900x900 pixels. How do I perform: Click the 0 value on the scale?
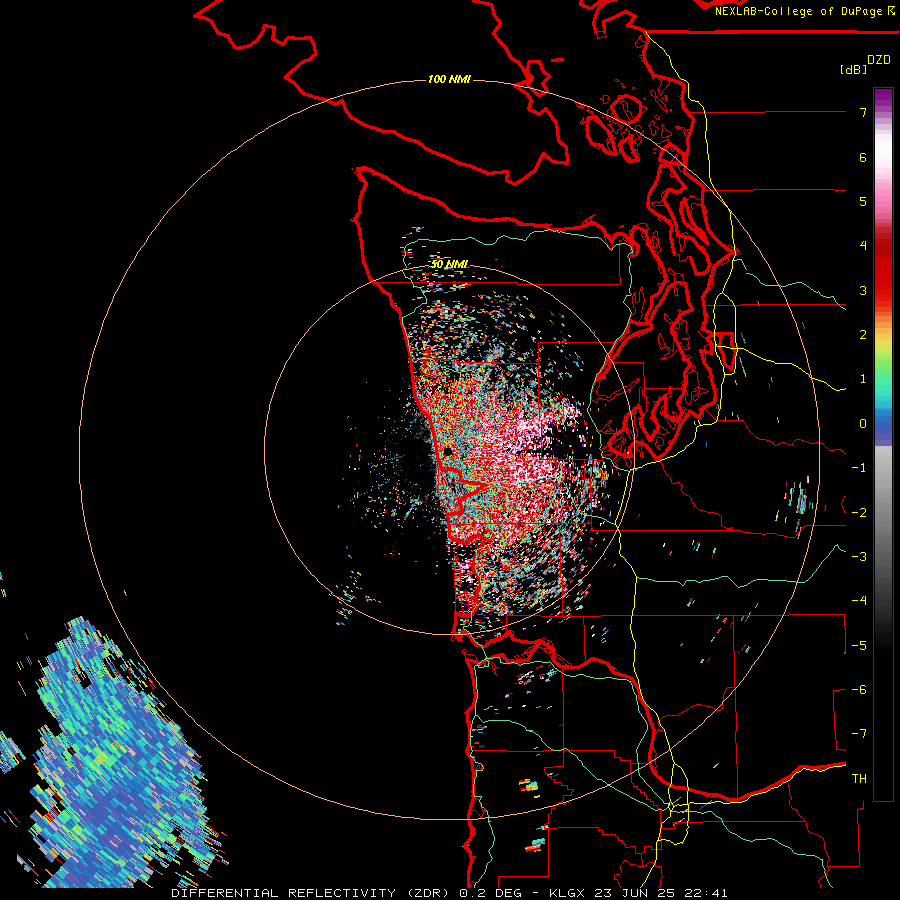863,424
